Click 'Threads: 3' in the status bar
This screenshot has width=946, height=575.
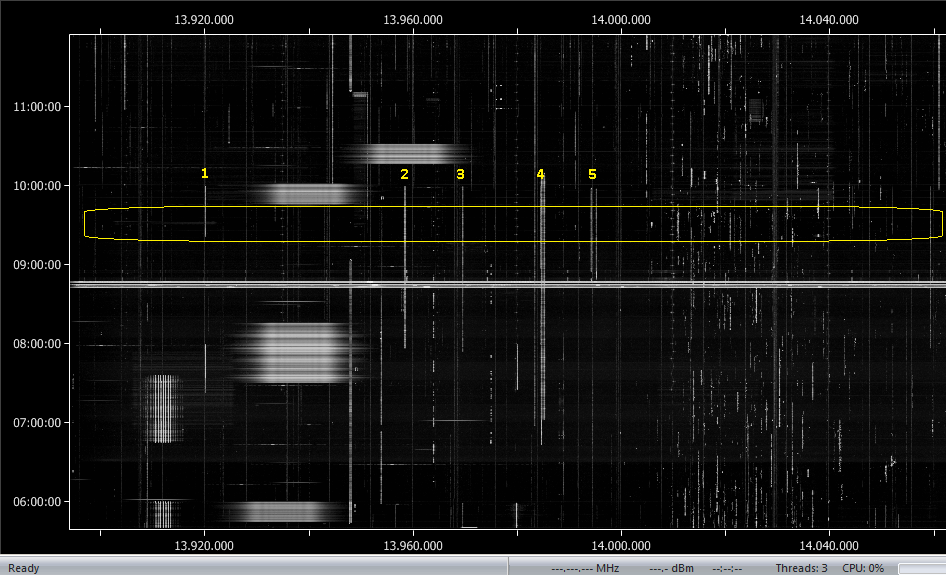[801, 568]
